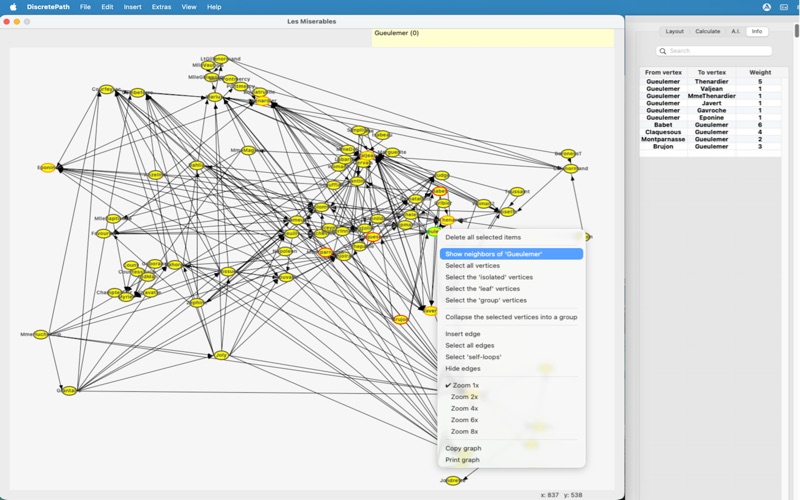Choose Copy graph from context menu

point(463,448)
